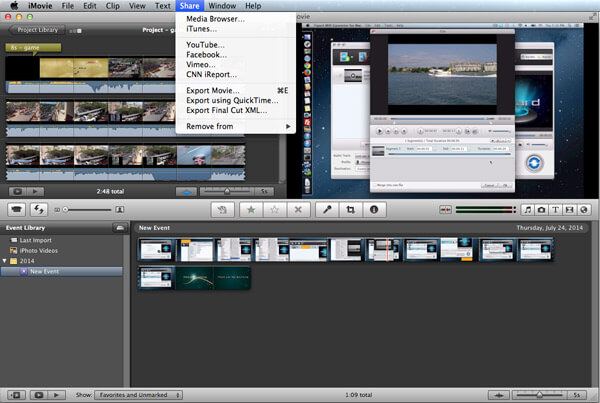Open the inspector info button
The image size is (600, 403).
point(374,209)
